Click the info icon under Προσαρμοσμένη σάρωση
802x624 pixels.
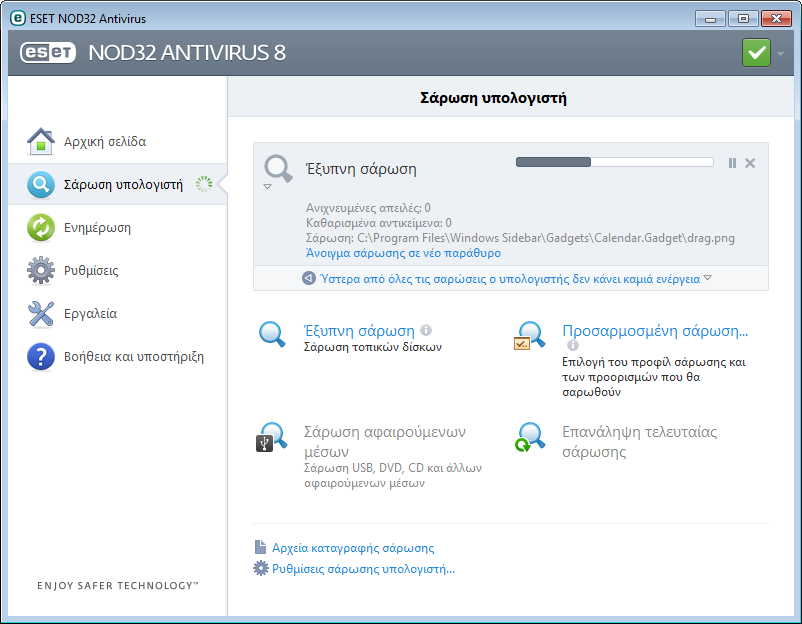click(x=573, y=345)
